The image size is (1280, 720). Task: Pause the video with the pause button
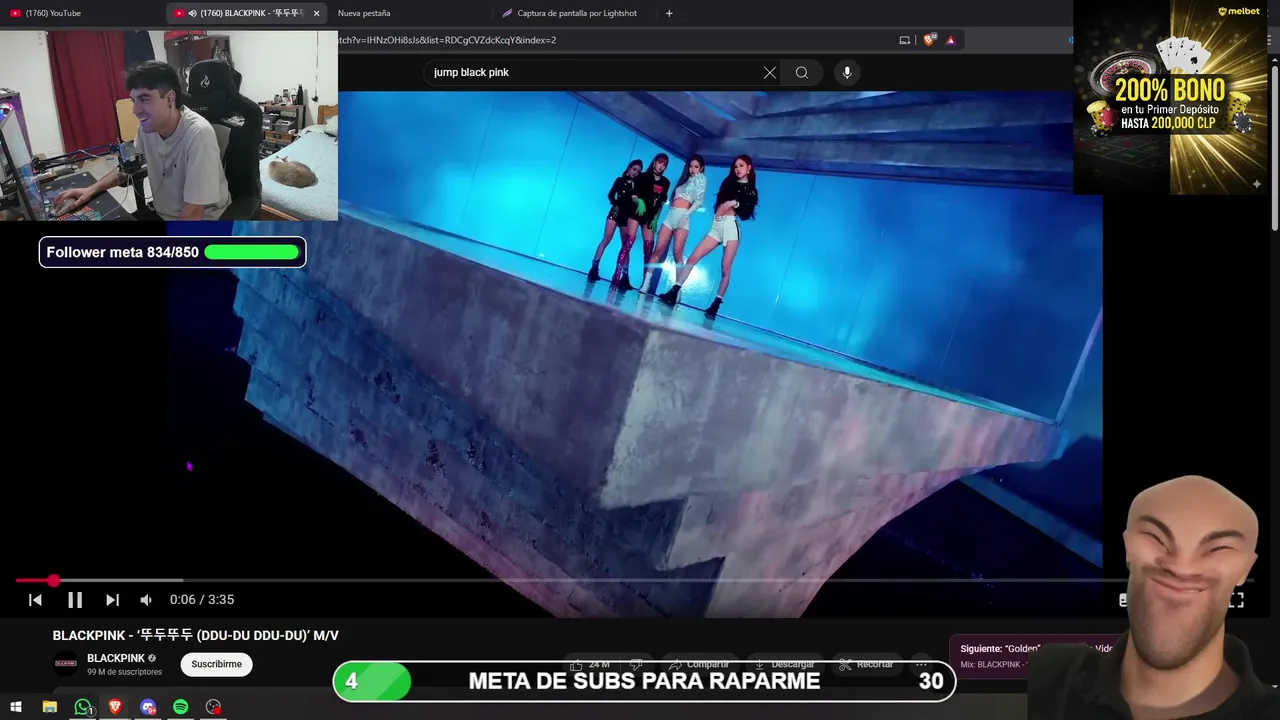pyautogui.click(x=75, y=600)
